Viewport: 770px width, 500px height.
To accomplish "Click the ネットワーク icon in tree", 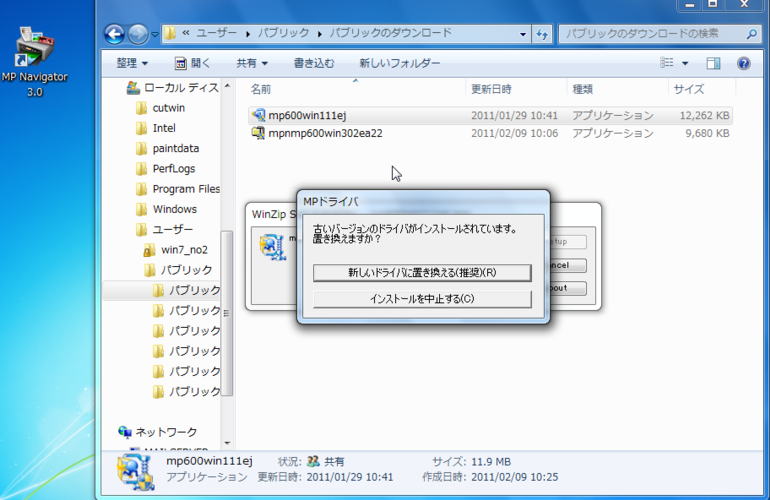I will coord(125,432).
